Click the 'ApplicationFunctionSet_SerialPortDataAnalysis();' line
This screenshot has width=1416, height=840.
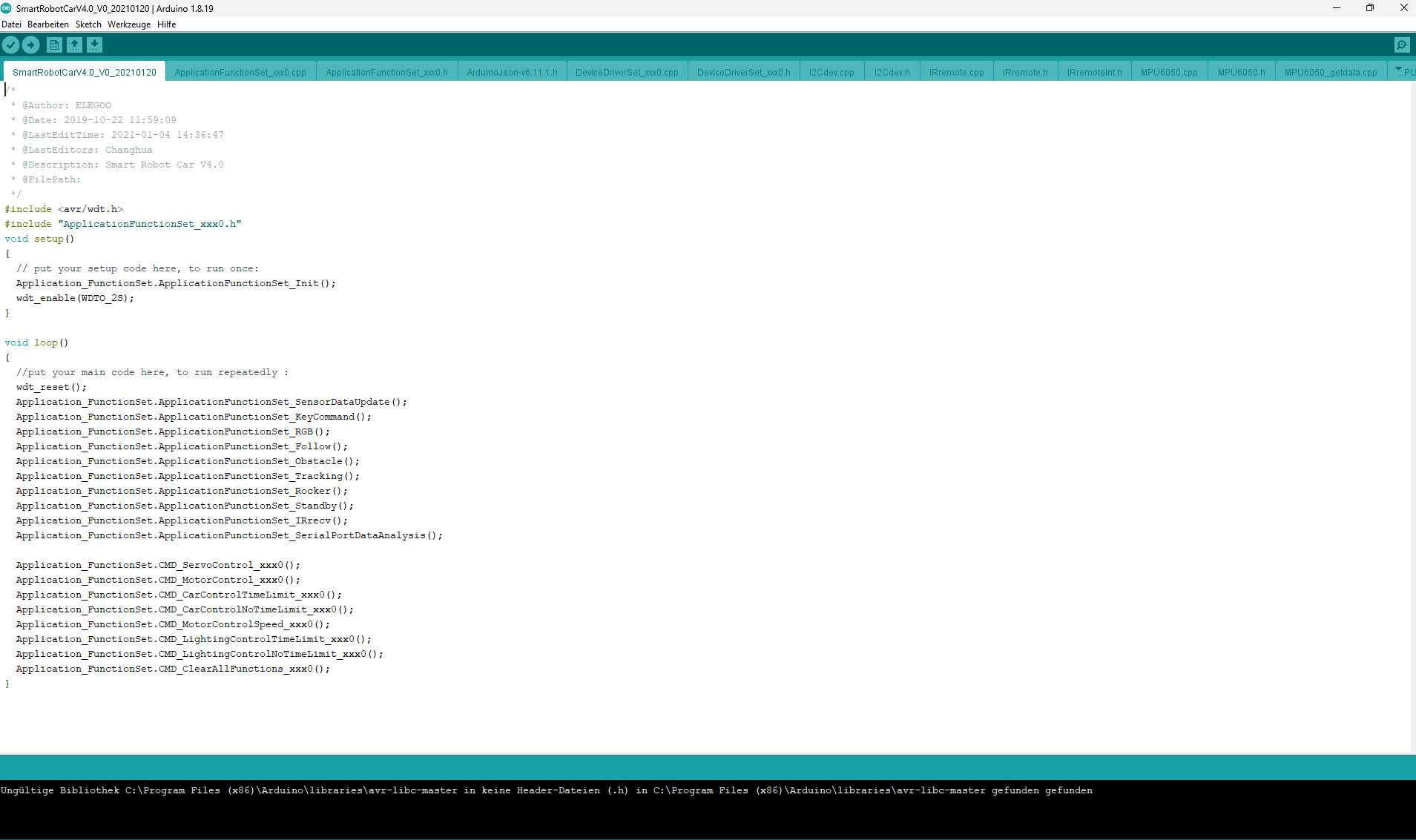coord(229,535)
